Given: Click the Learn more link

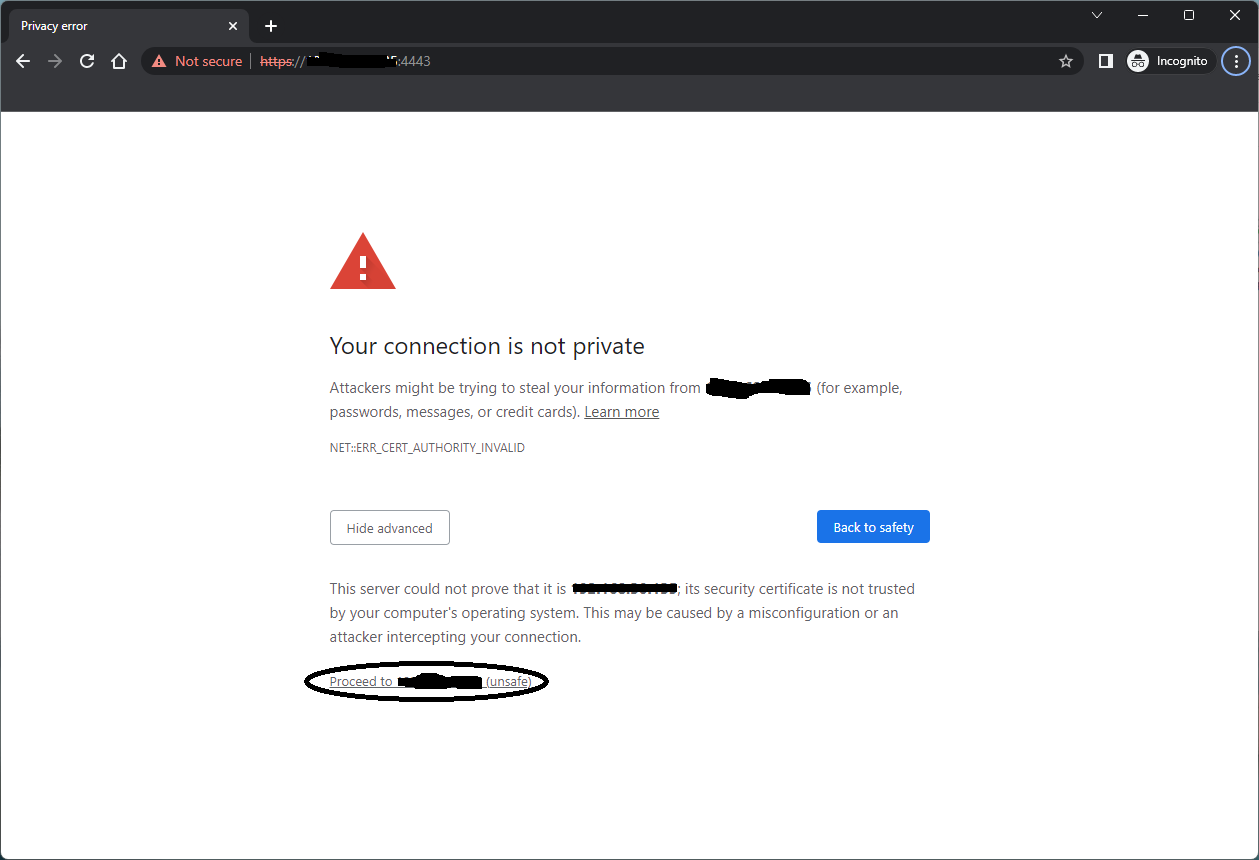Looking at the screenshot, I should click(621, 411).
